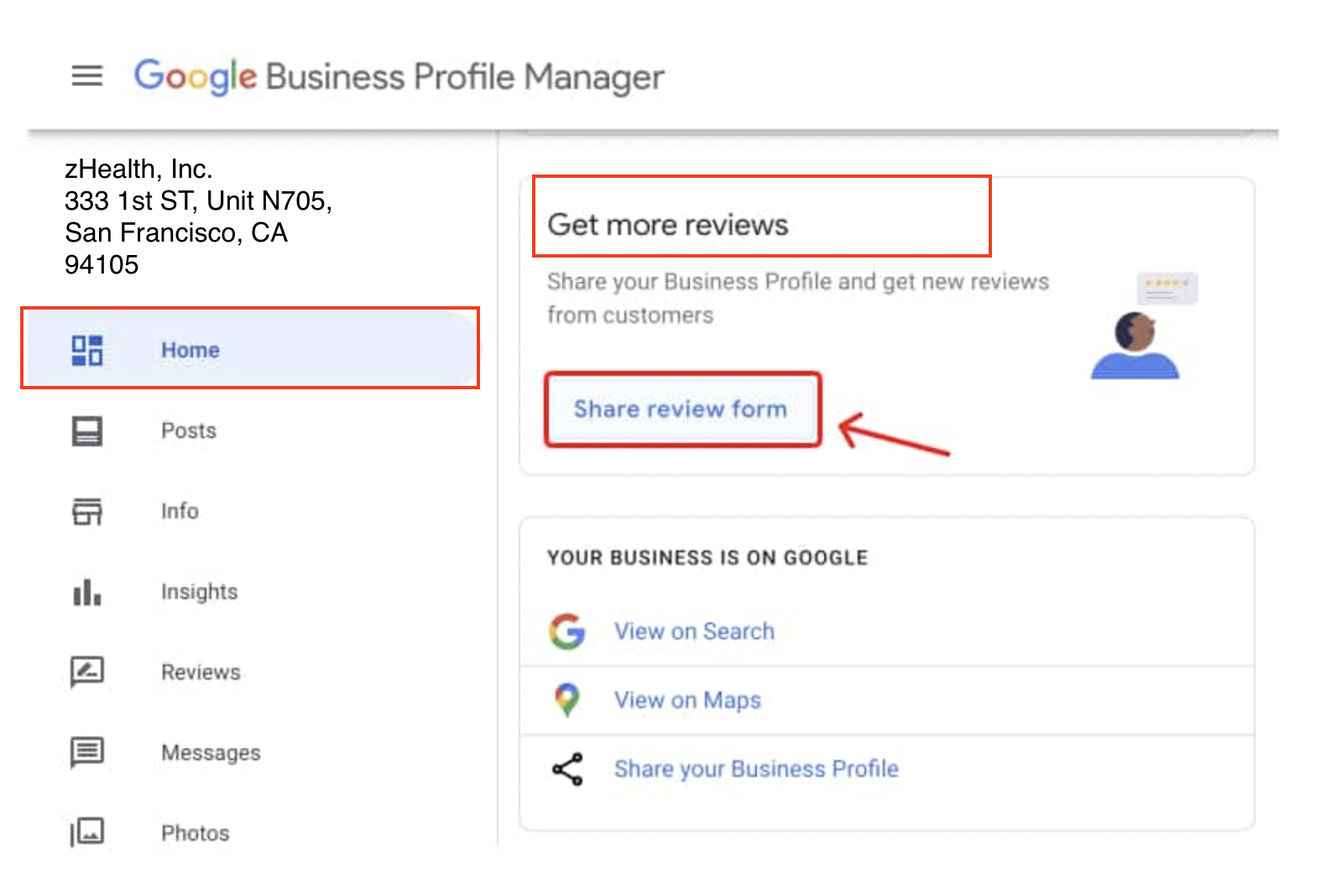Click the Posts sidebar icon
This screenshot has height=896, width=1326.
click(87, 431)
